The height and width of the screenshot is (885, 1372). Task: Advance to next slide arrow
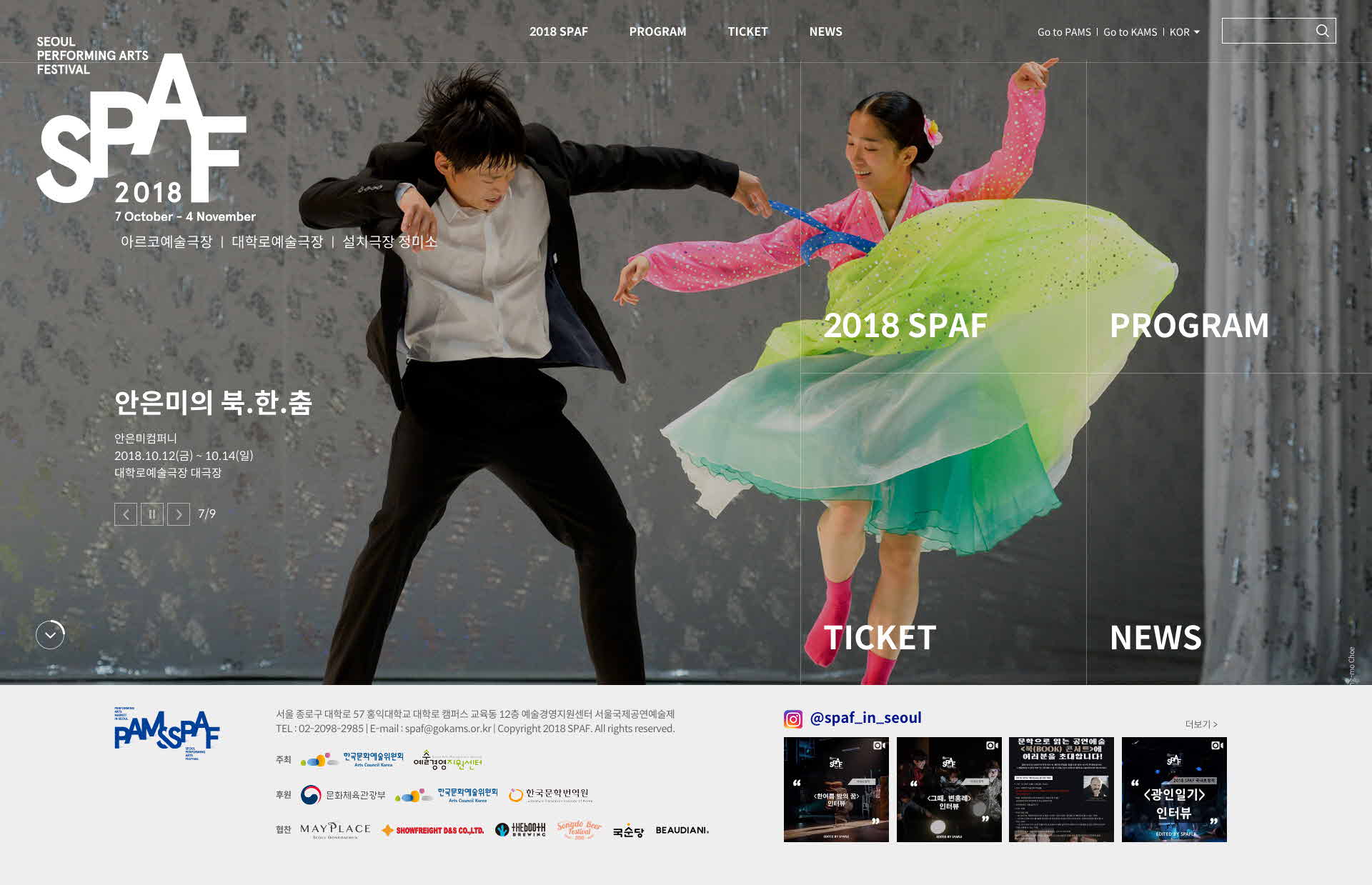179,514
